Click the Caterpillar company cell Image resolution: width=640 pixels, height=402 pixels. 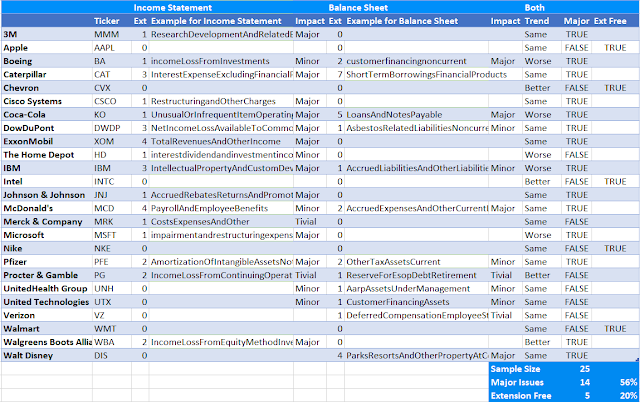[47, 75]
